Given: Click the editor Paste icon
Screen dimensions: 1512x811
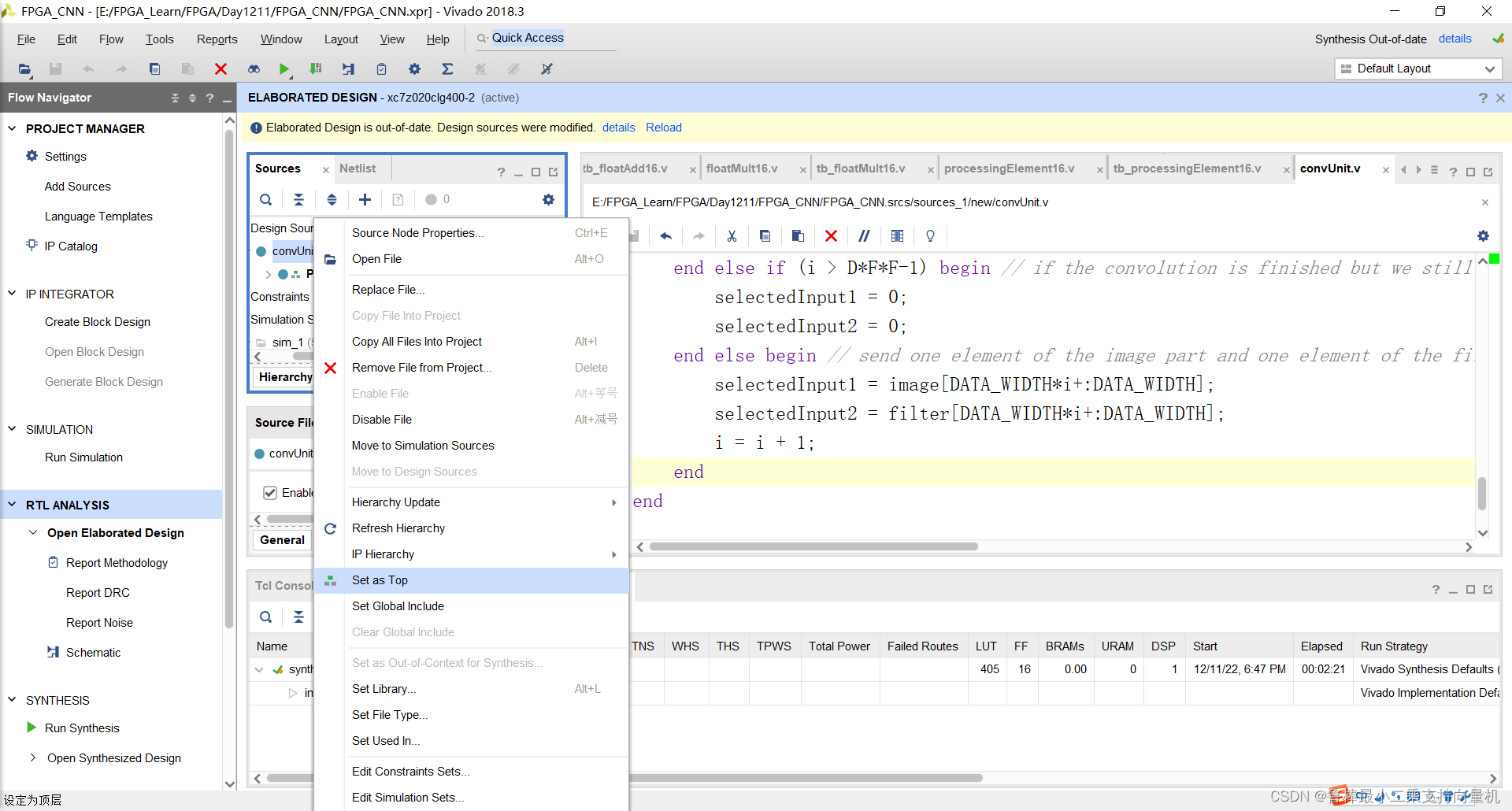Looking at the screenshot, I should coord(798,235).
